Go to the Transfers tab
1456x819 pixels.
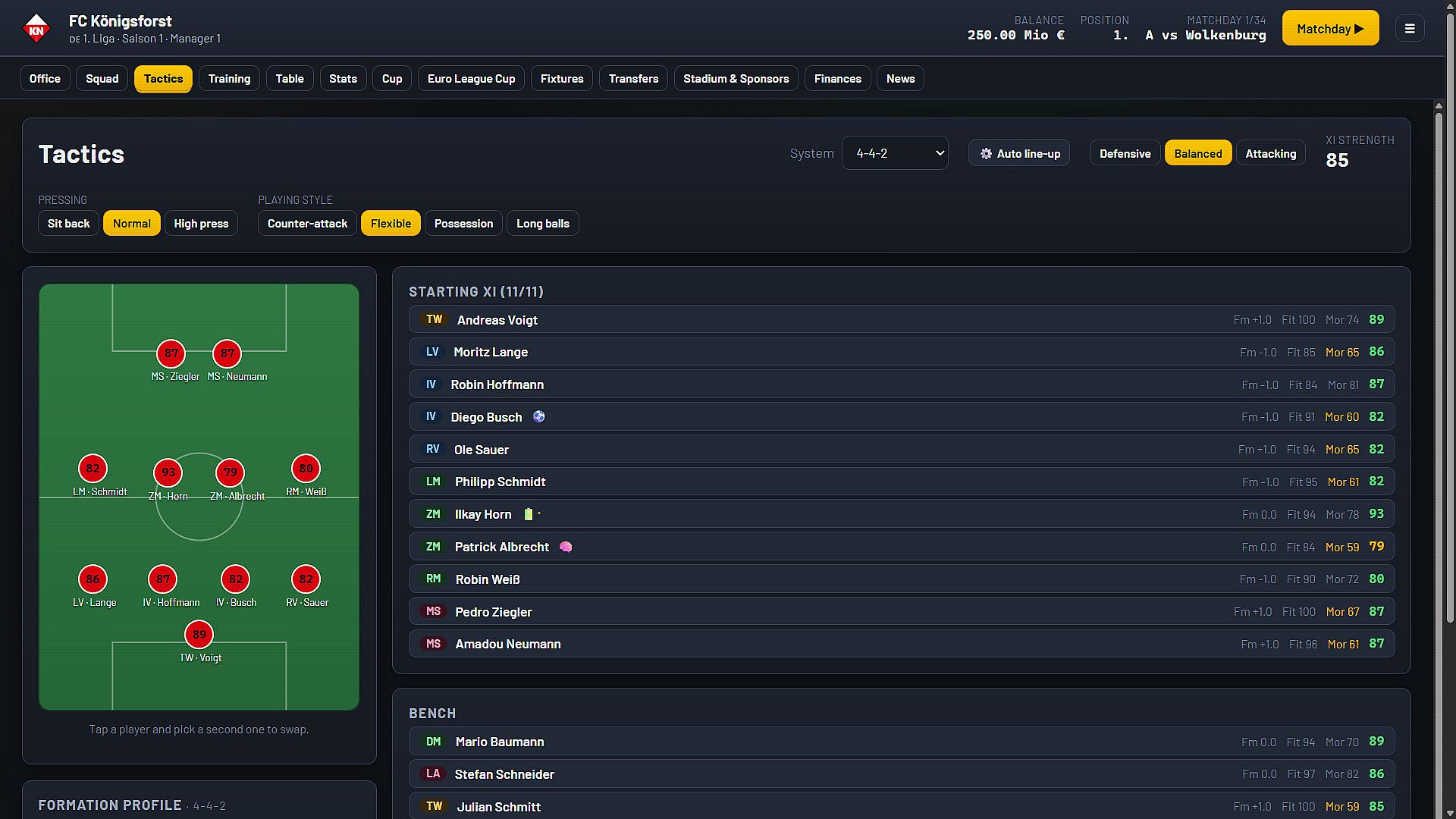pyautogui.click(x=633, y=79)
